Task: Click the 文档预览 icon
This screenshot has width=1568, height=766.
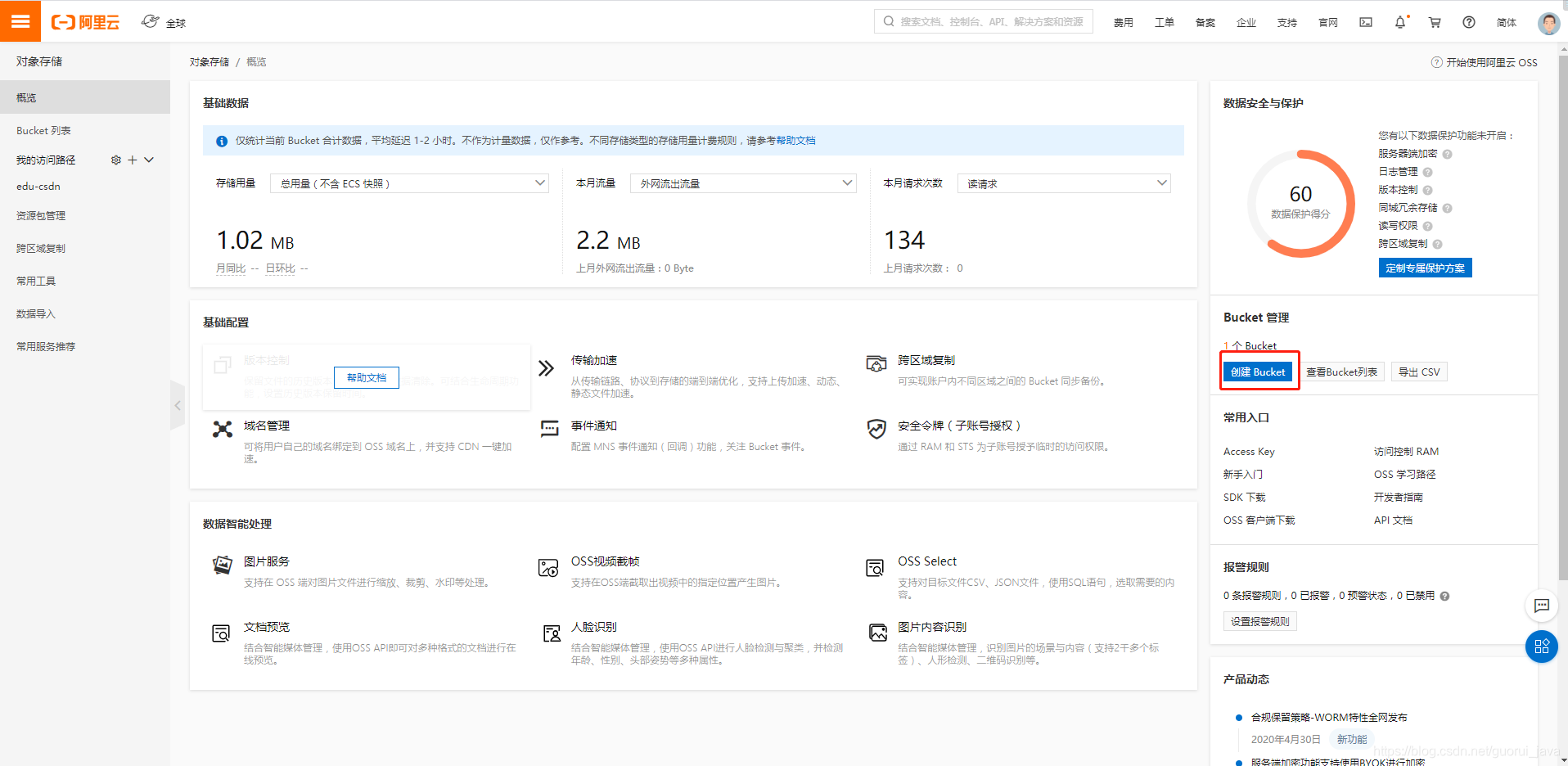Action: pyautogui.click(x=221, y=633)
